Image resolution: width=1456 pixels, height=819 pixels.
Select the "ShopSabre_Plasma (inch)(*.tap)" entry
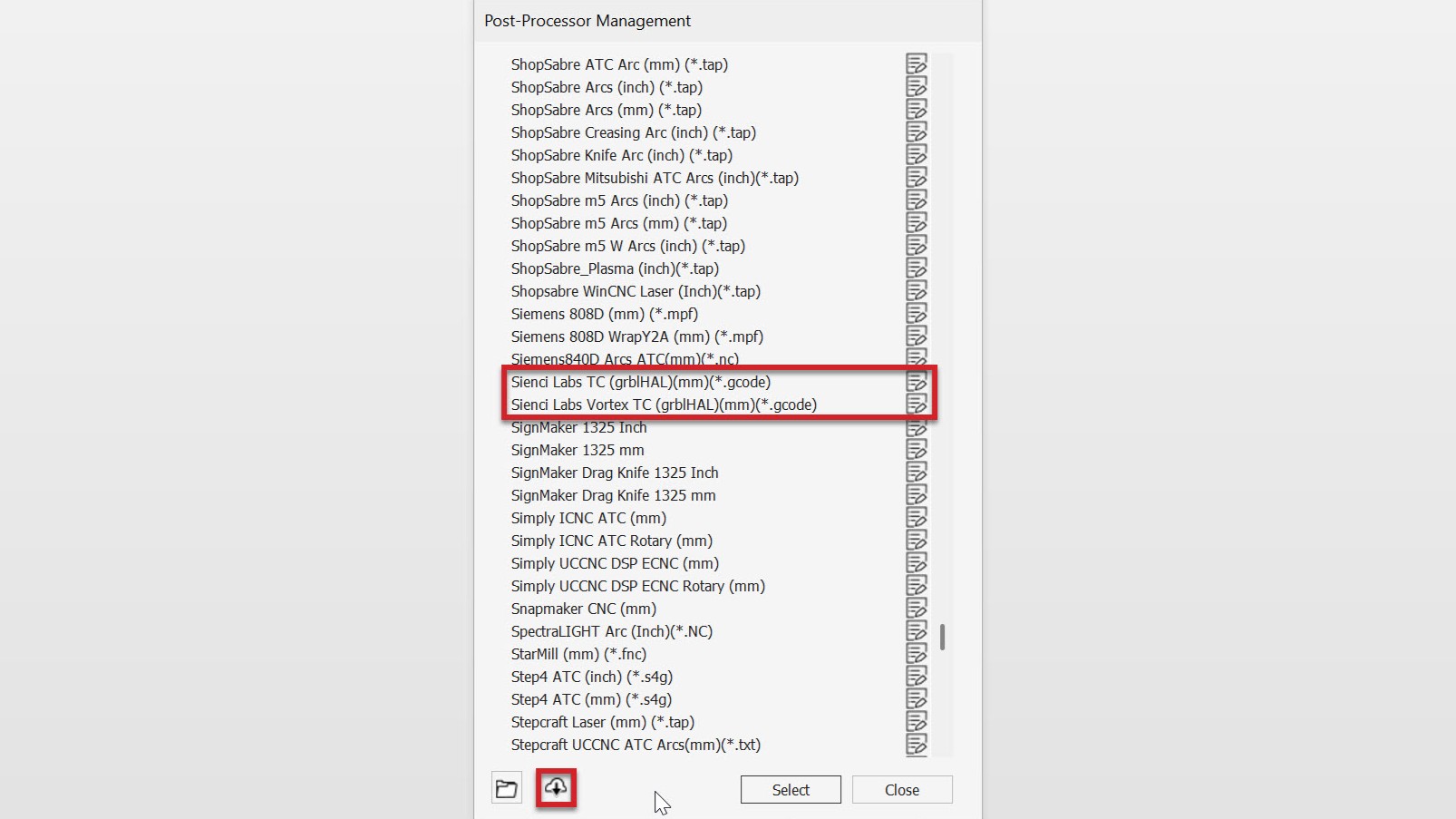tap(615, 268)
